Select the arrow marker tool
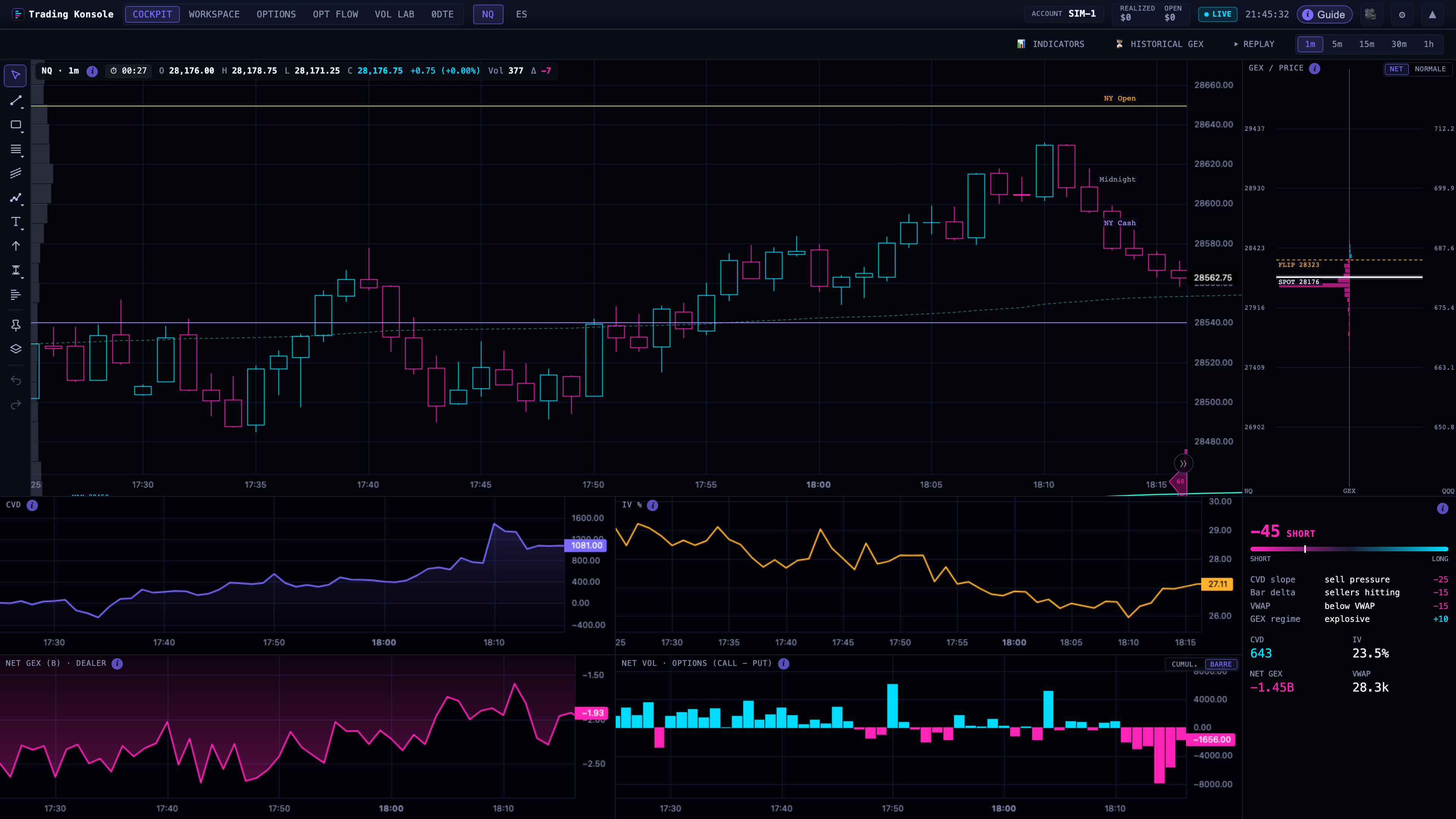 (x=15, y=246)
